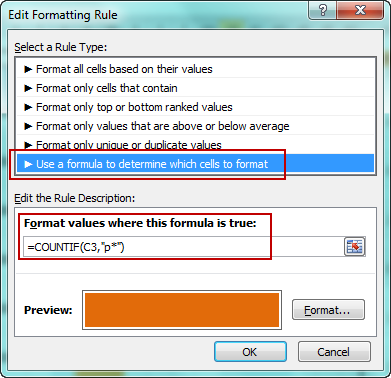The height and width of the screenshot is (378, 391).
Task: Click arrow before 'Format only cells that contain'
Action: click(28, 88)
